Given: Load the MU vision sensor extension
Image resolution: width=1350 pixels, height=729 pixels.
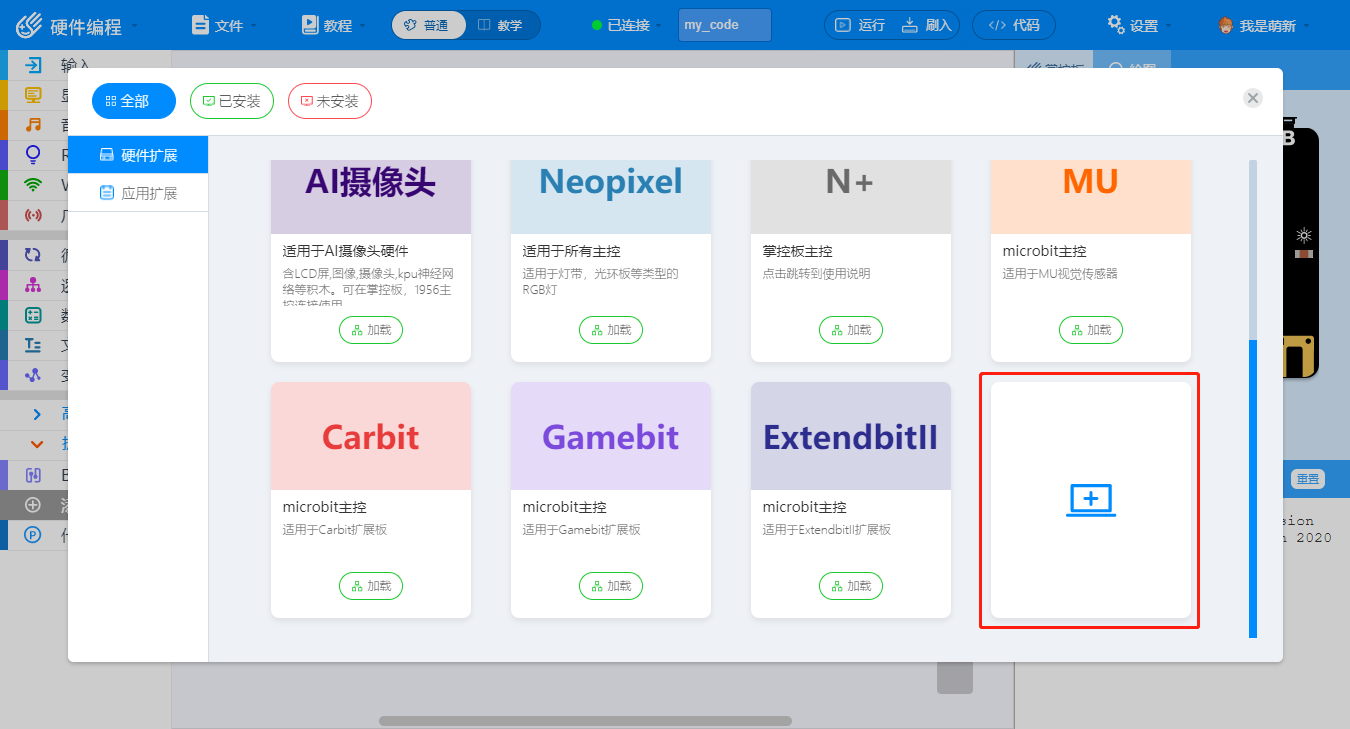Looking at the screenshot, I should 1091,330.
